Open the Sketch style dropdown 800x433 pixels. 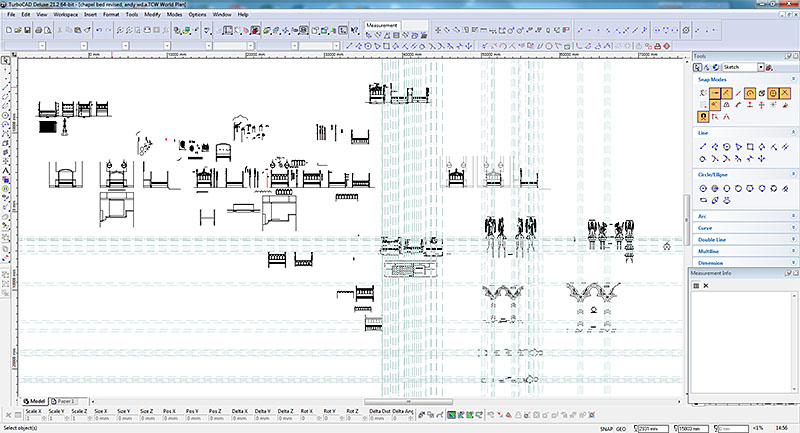point(761,67)
